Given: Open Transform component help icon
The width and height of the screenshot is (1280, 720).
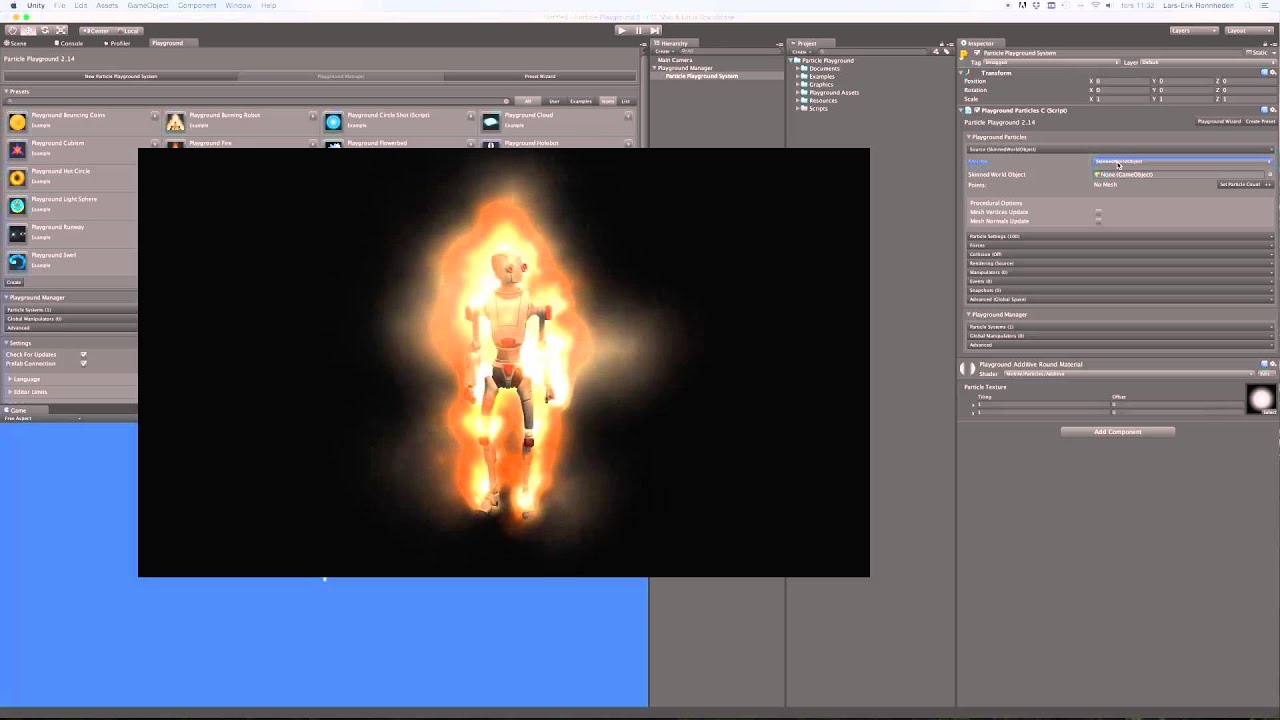Looking at the screenshot, I should [x=1264, y=73].
